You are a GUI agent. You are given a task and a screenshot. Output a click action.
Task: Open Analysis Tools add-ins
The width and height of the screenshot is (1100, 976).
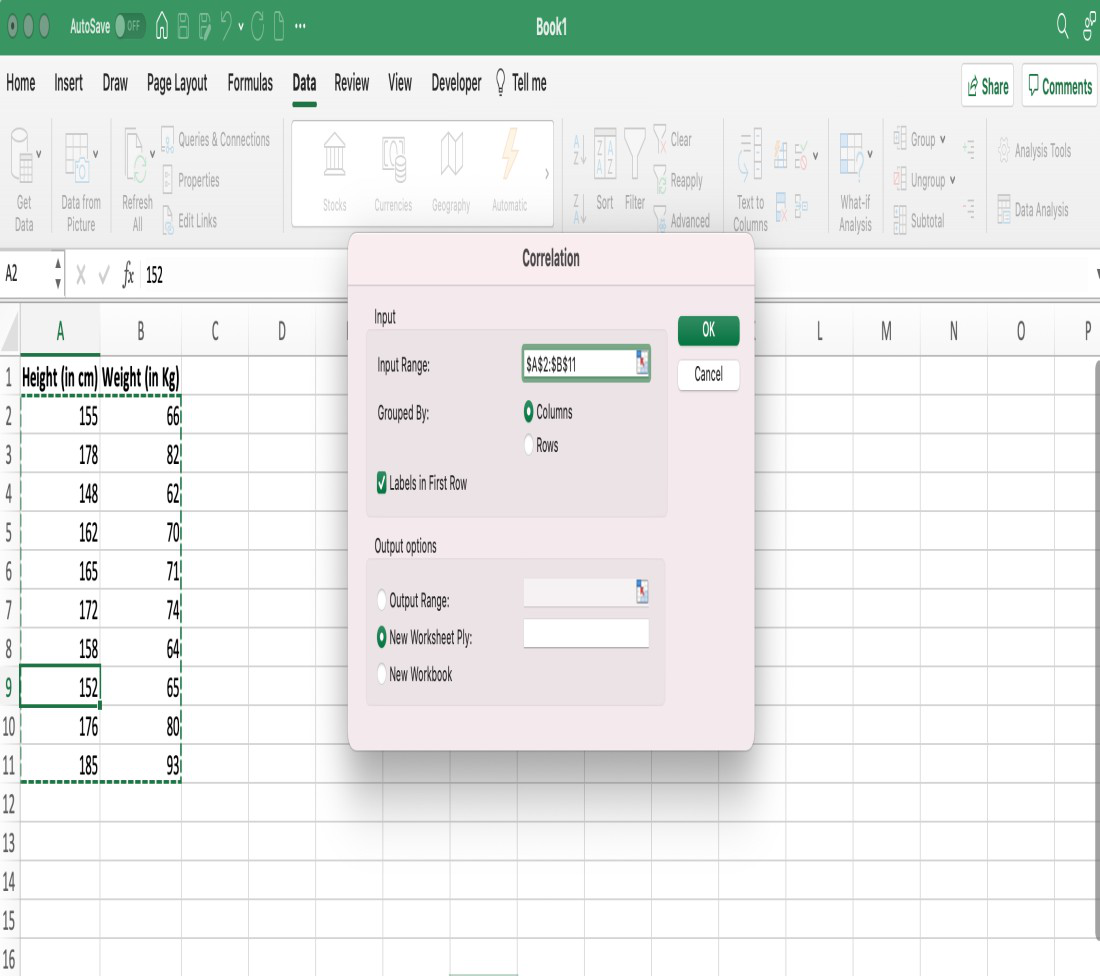[x=1034, y=150]
